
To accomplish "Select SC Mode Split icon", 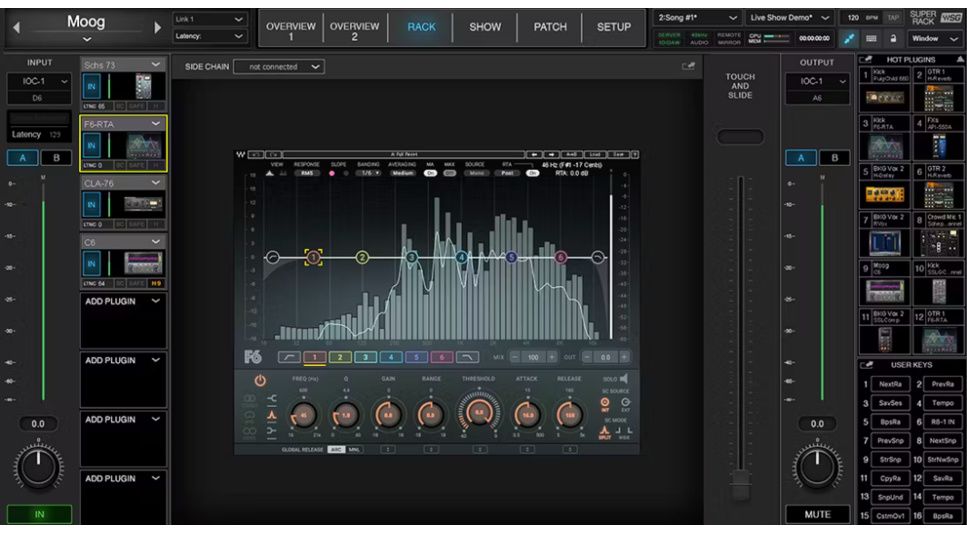I will (x=604, y=432).
